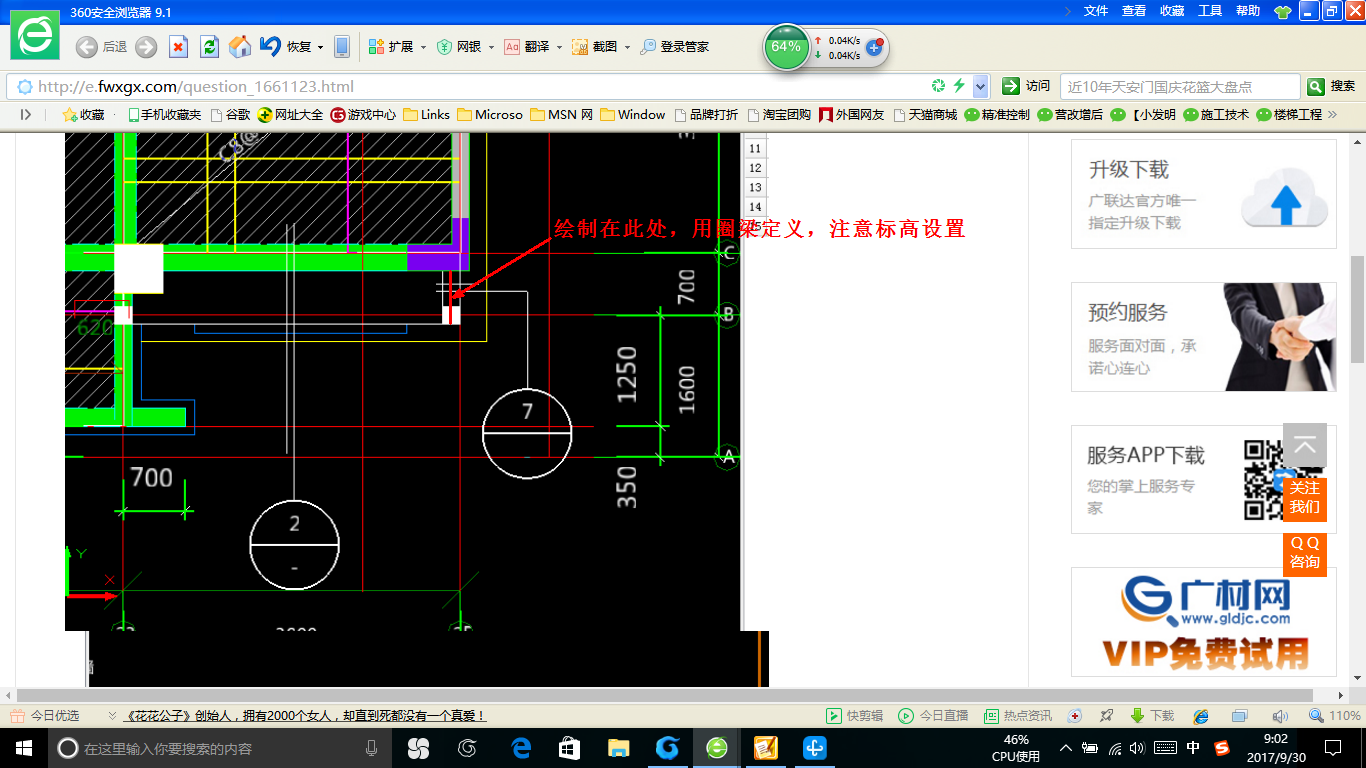
Task: Click the 恢复 restore tabs button
Action: (x=286, y=47)
